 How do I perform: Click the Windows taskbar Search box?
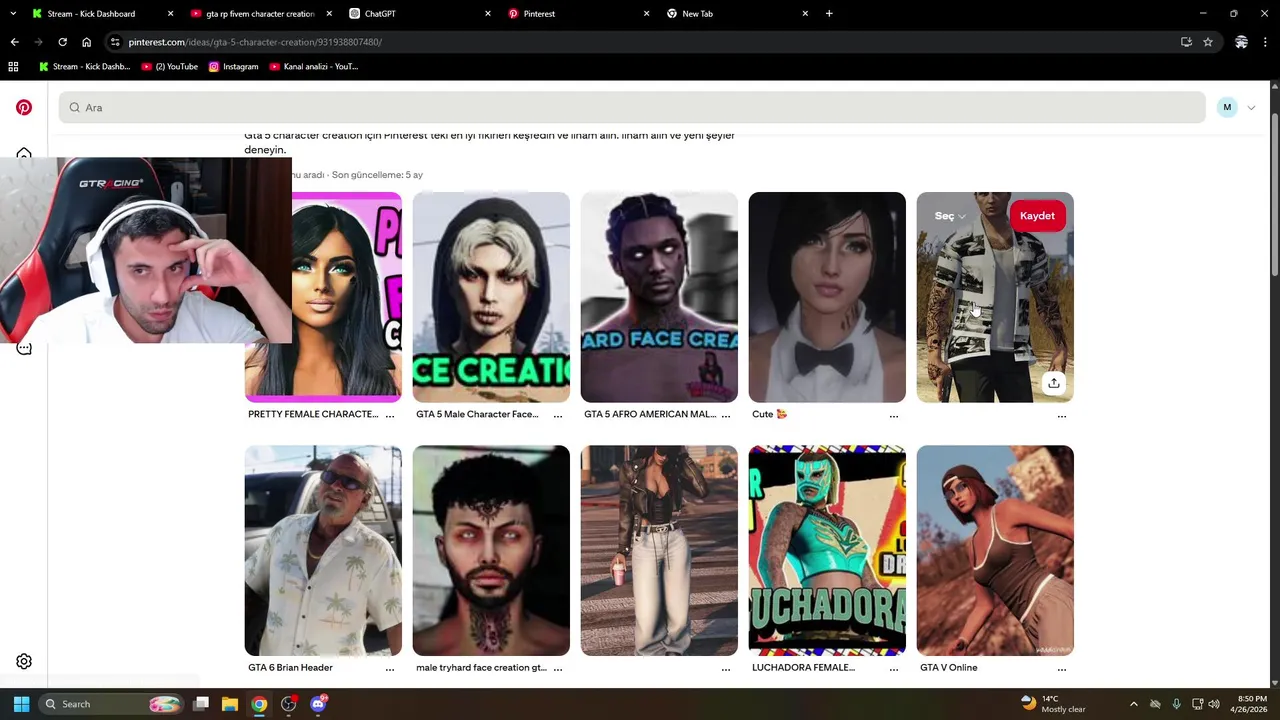(112, 704)
